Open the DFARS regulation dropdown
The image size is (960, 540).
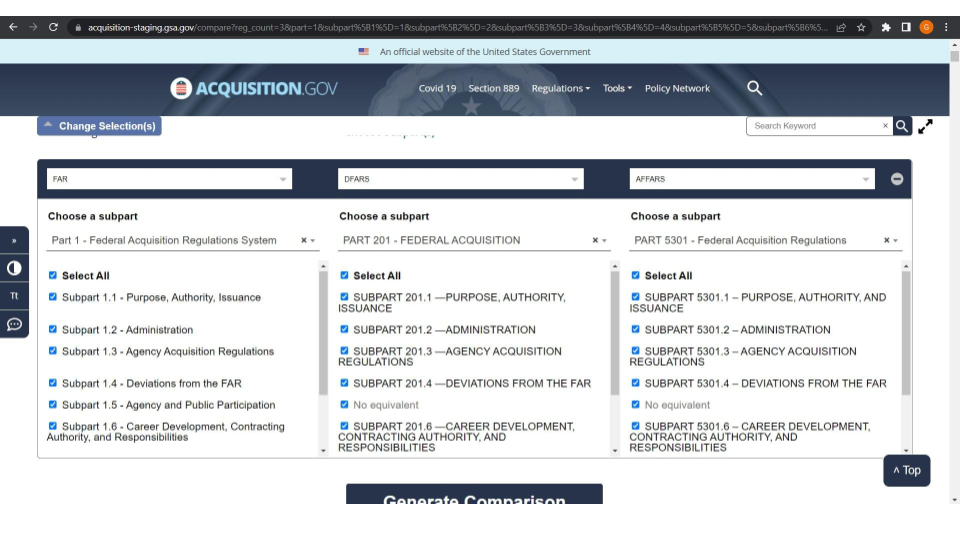pos(460,179)
